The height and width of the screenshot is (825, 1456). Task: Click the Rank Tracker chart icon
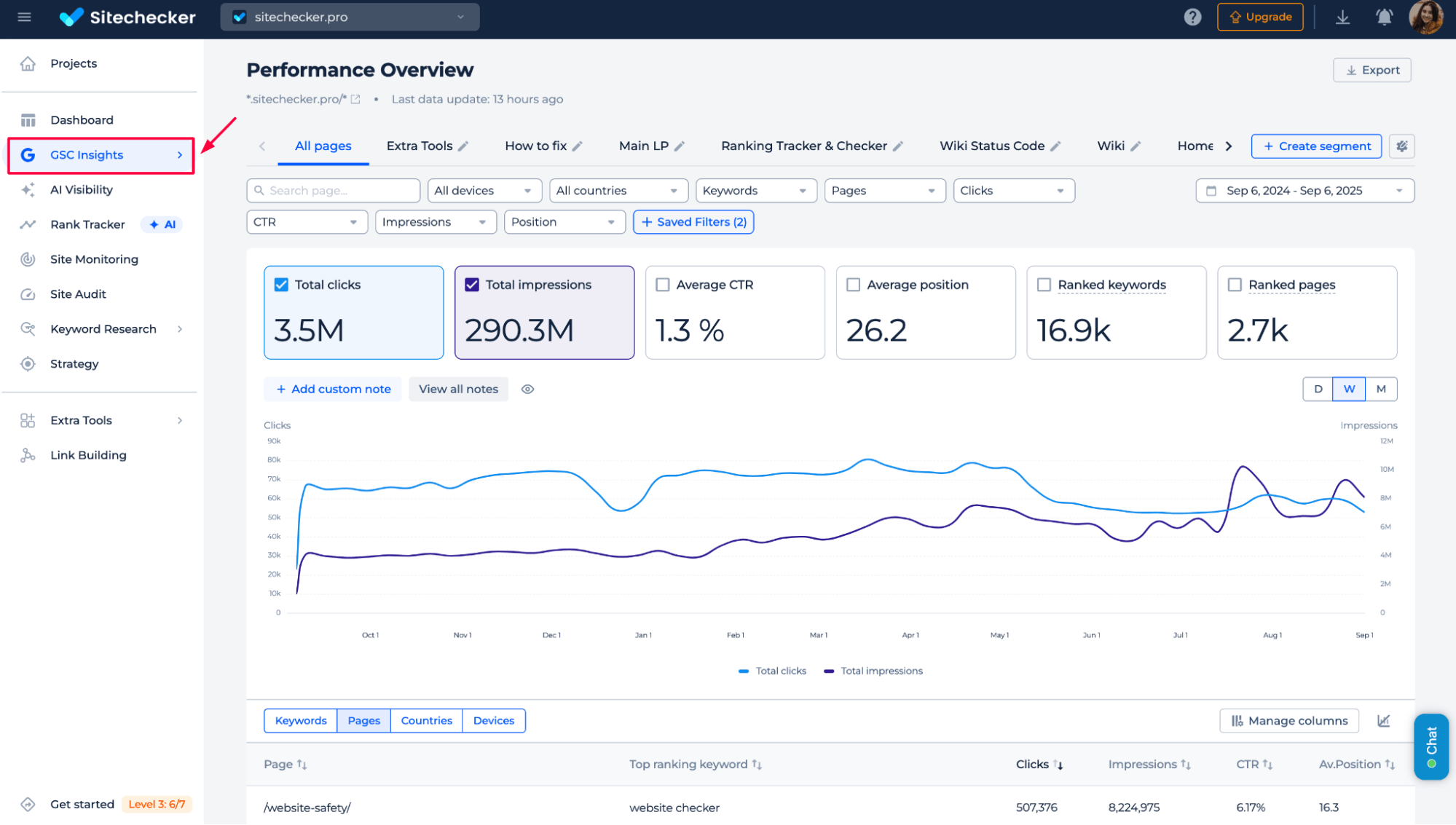tap(28, 225)
